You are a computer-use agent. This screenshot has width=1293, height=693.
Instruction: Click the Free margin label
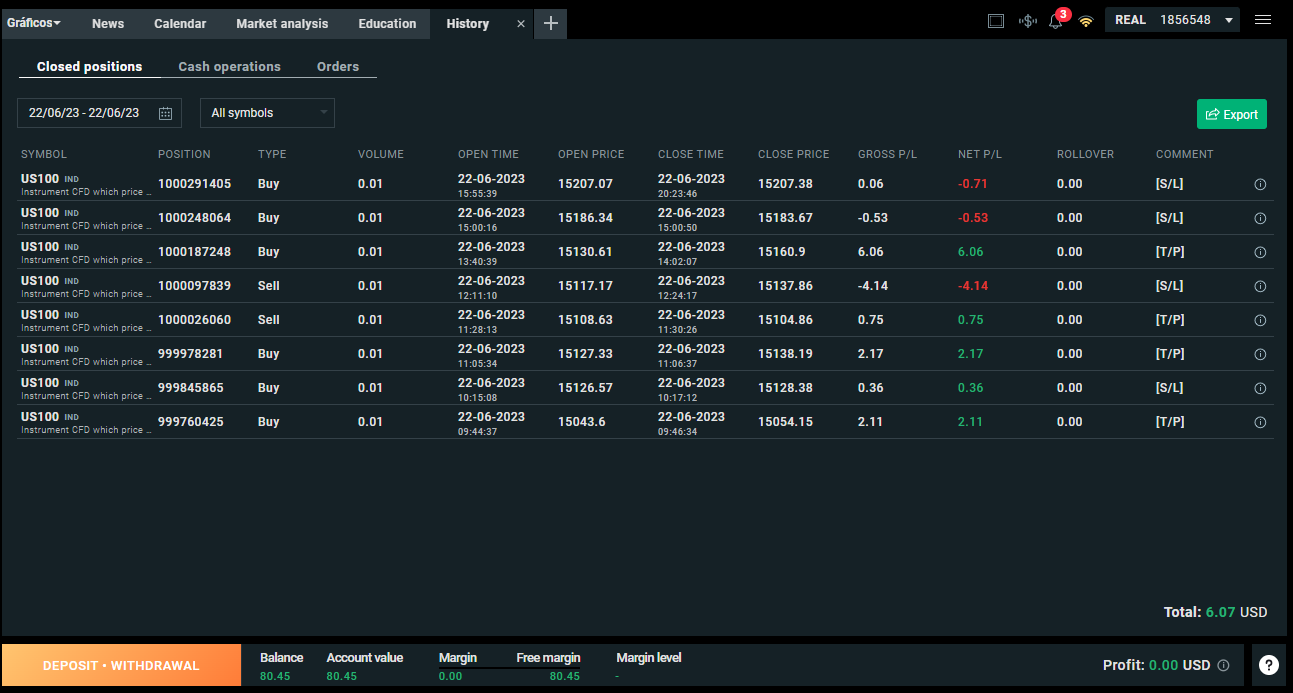pyautogui.click(x=548, y=658)
